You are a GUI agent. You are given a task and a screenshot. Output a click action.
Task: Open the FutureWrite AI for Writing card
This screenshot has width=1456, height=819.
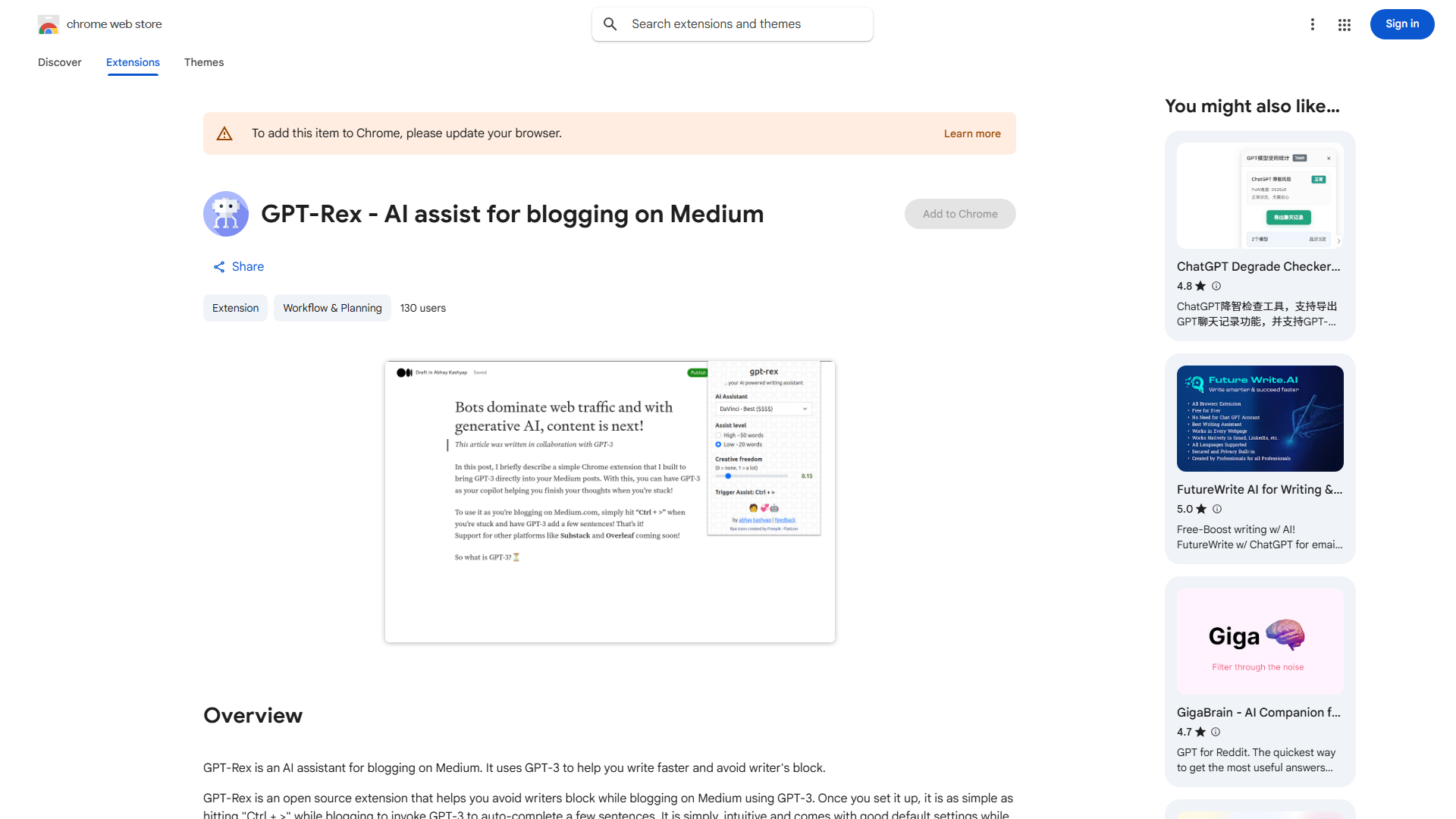coord(1260,459)
